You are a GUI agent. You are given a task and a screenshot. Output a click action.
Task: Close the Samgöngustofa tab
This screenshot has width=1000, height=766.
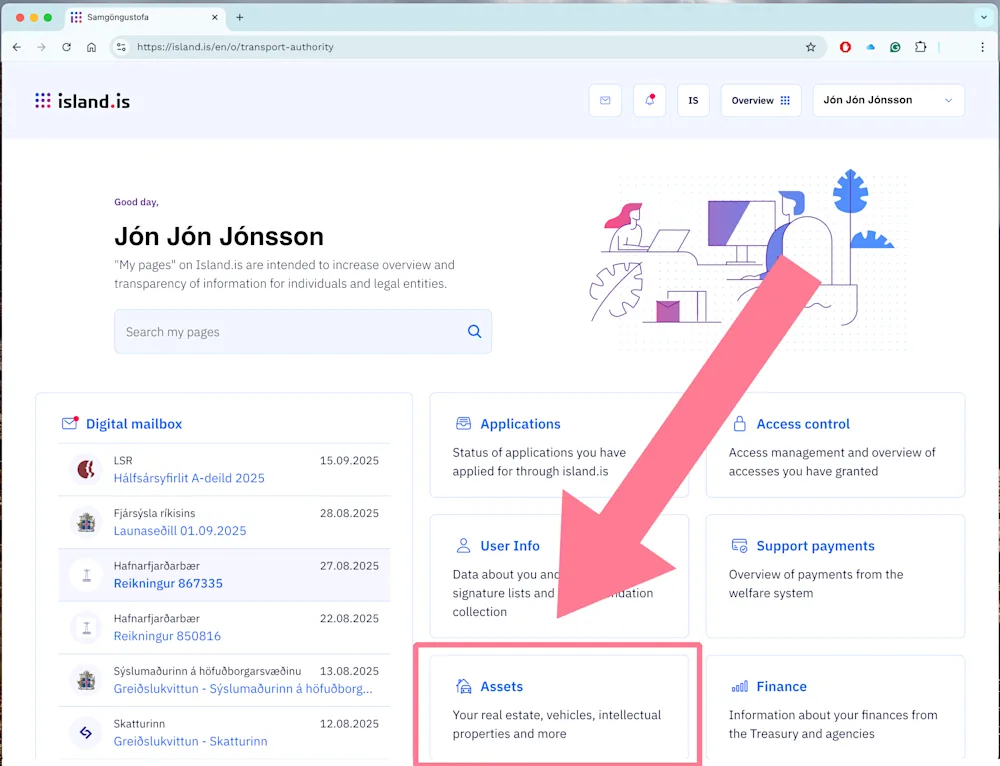pyautogui.click(x=215, y=17)
